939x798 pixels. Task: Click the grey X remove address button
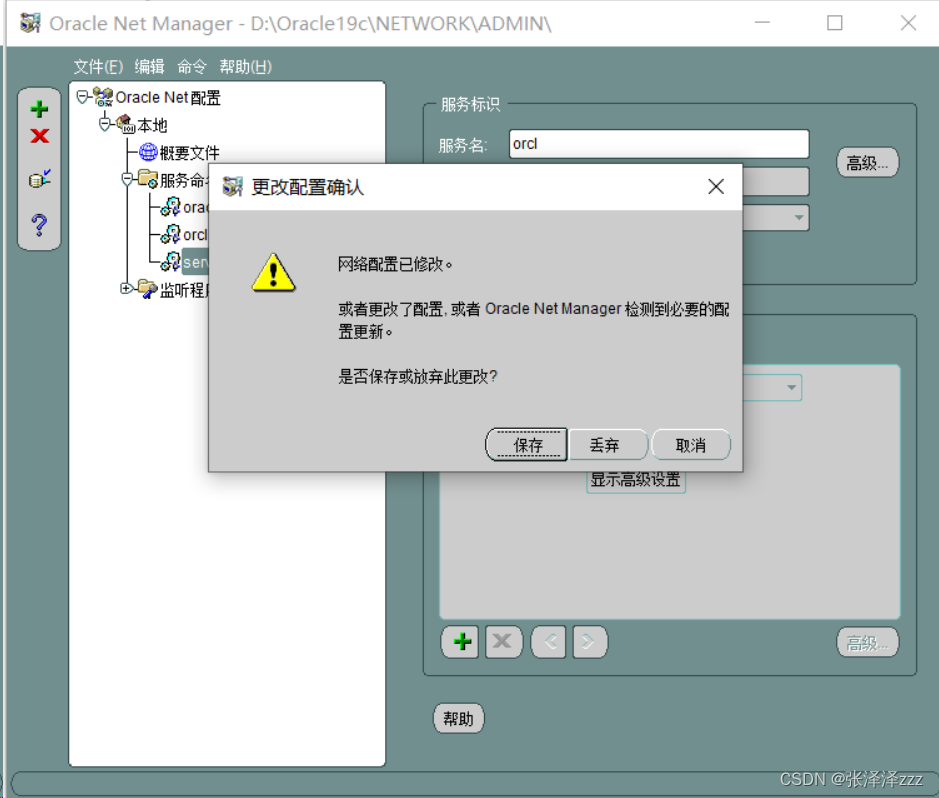pos(503,642)
